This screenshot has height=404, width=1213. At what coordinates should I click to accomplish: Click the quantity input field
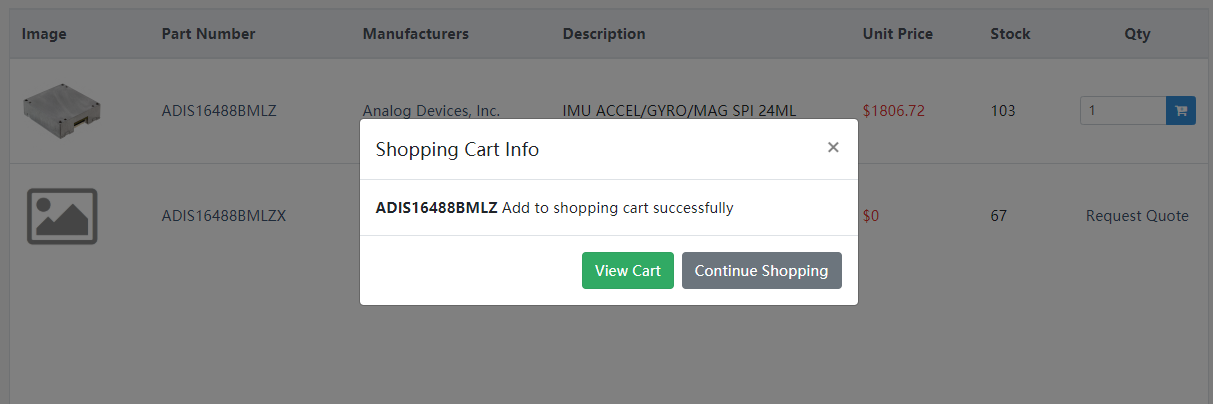click(x=1123, y=111)
